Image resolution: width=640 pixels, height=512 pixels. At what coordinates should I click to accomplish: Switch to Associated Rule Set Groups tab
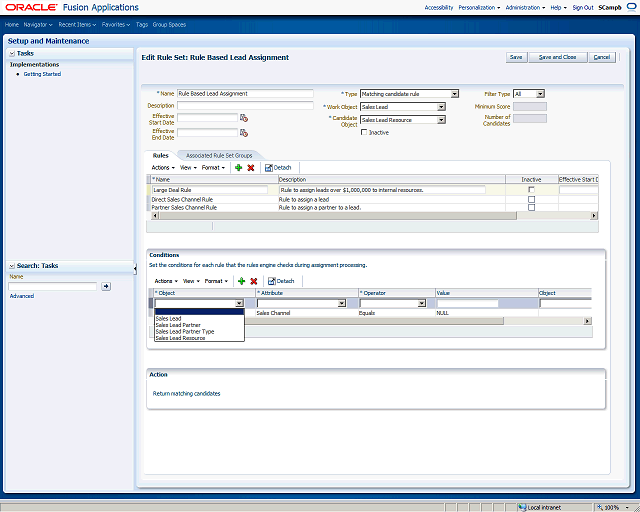coord(219,156)
